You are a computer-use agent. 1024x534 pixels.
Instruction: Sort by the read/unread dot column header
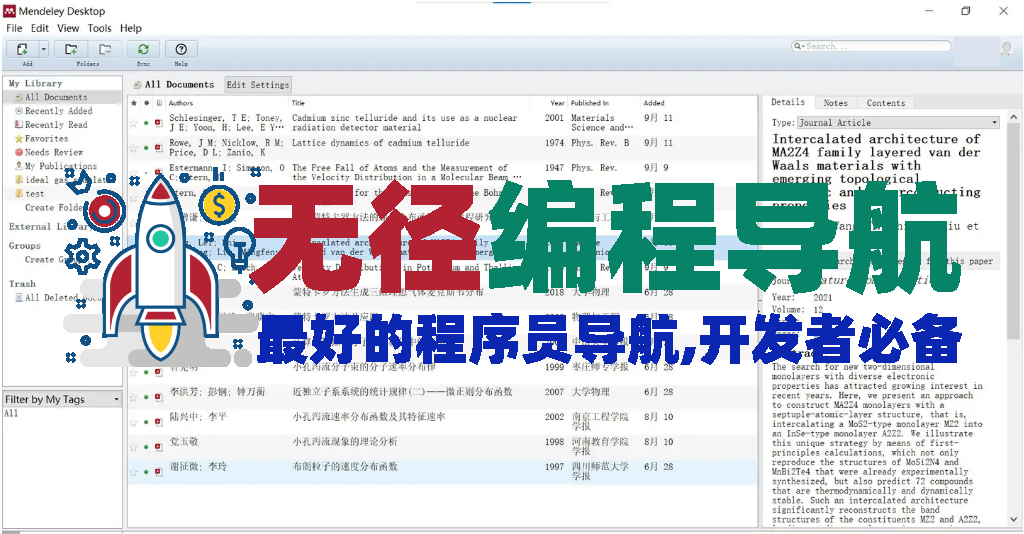[146, 103]
